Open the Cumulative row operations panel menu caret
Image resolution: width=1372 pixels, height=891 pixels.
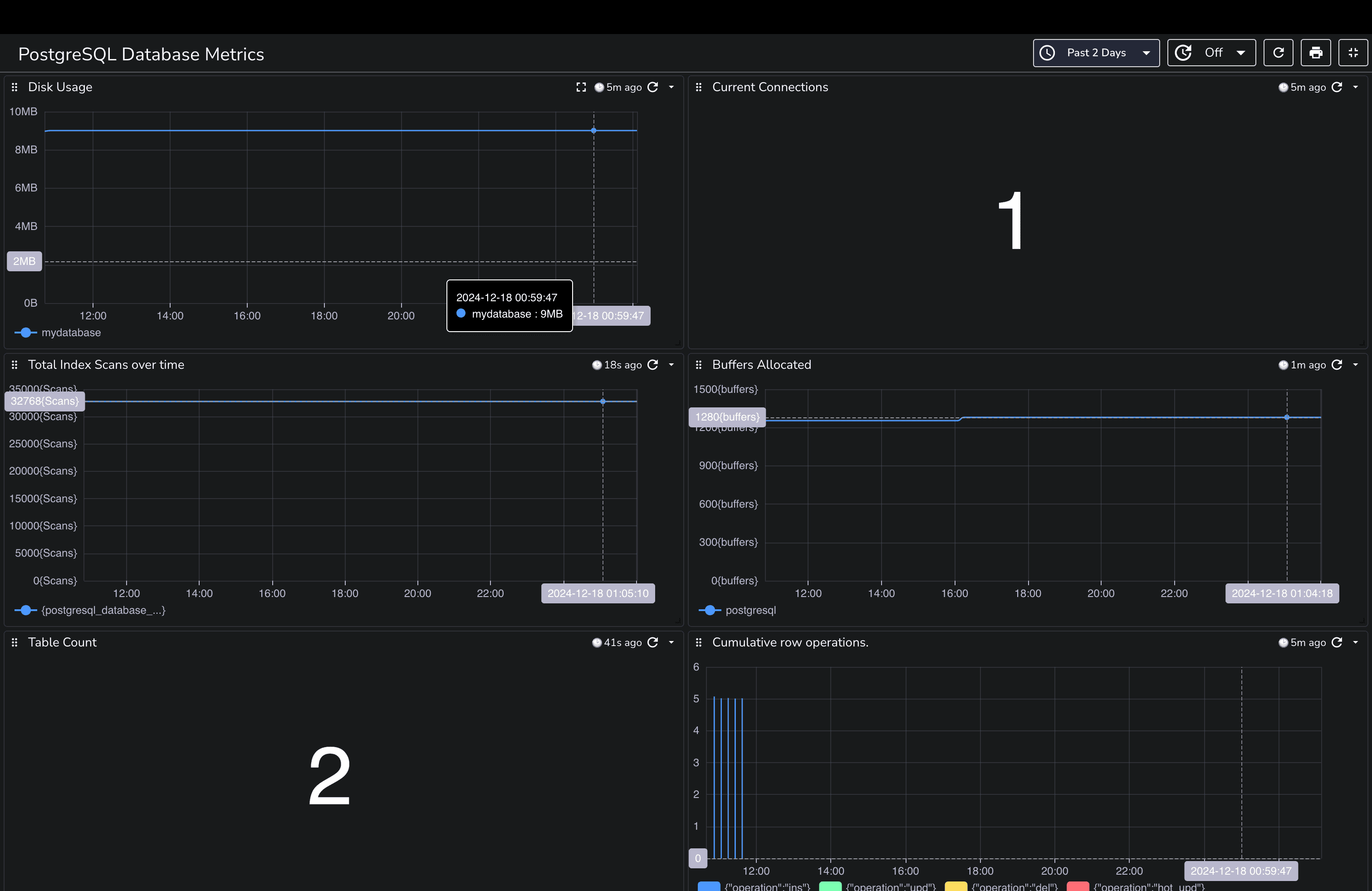(x=1356, y=642)
